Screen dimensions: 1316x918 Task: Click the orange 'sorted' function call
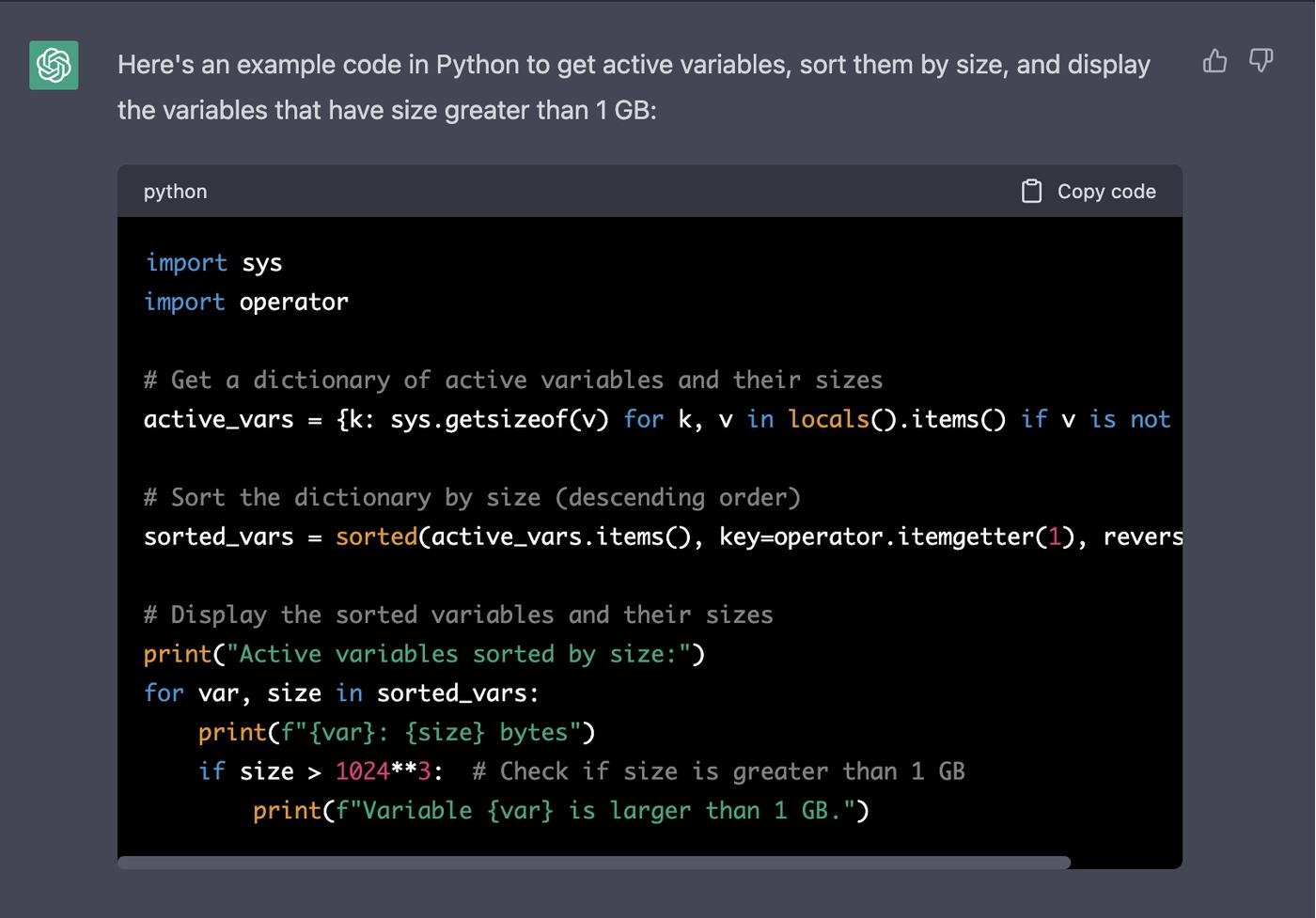376,537
